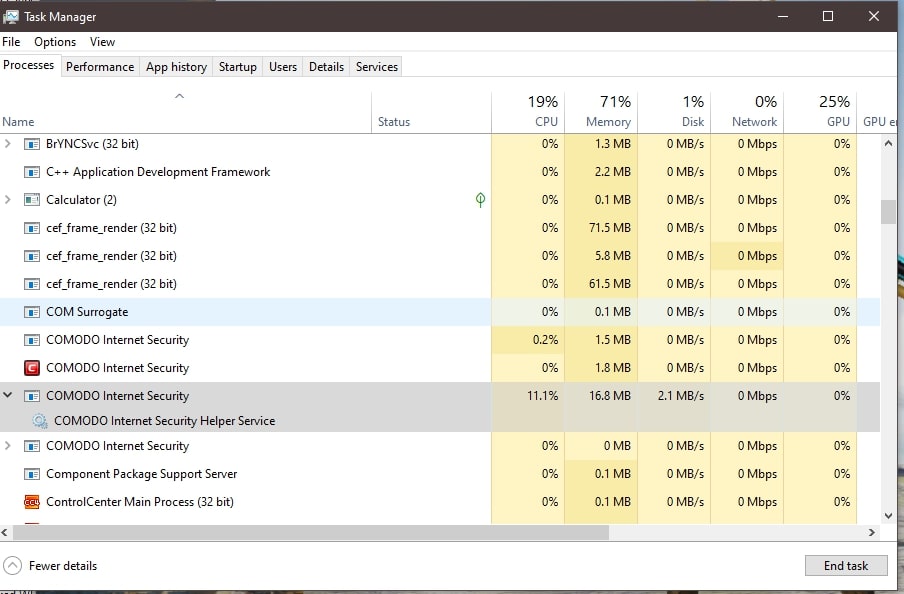Sort by the Memory column header

tap(601, 112)
